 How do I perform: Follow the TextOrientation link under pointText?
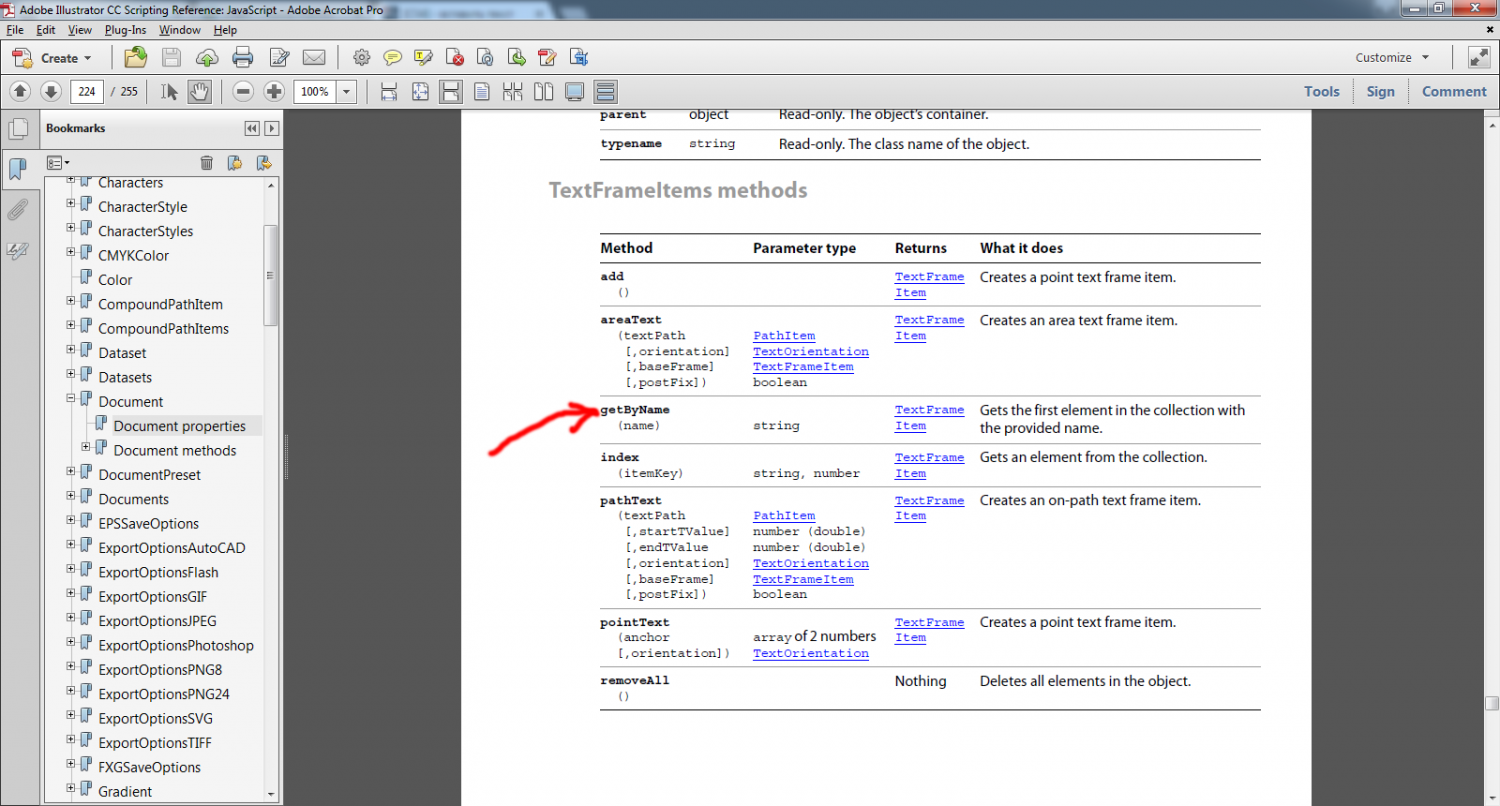811,653
